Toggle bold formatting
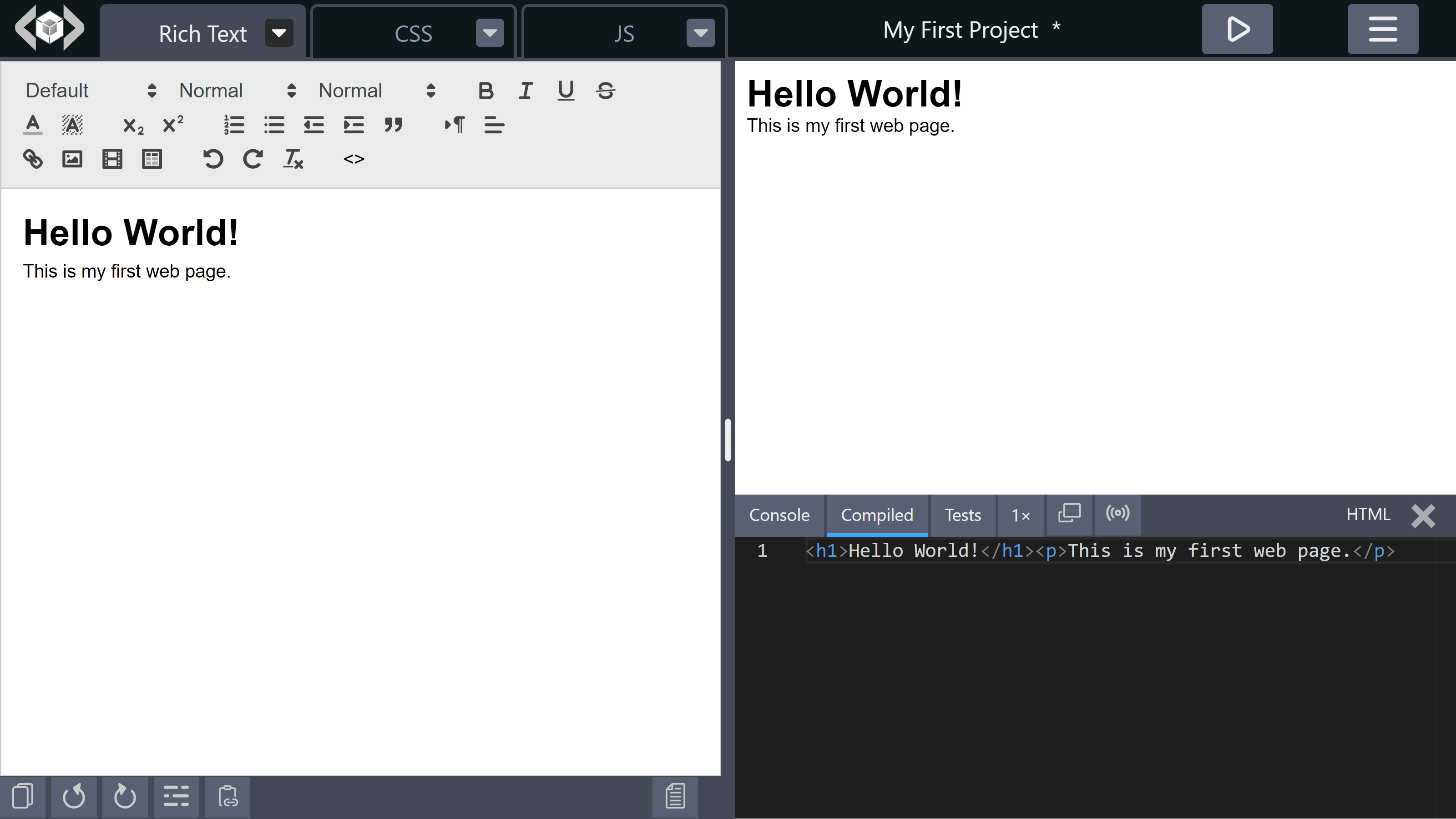The width and height of the screenshot is (1456, 819). coord(485,91)
